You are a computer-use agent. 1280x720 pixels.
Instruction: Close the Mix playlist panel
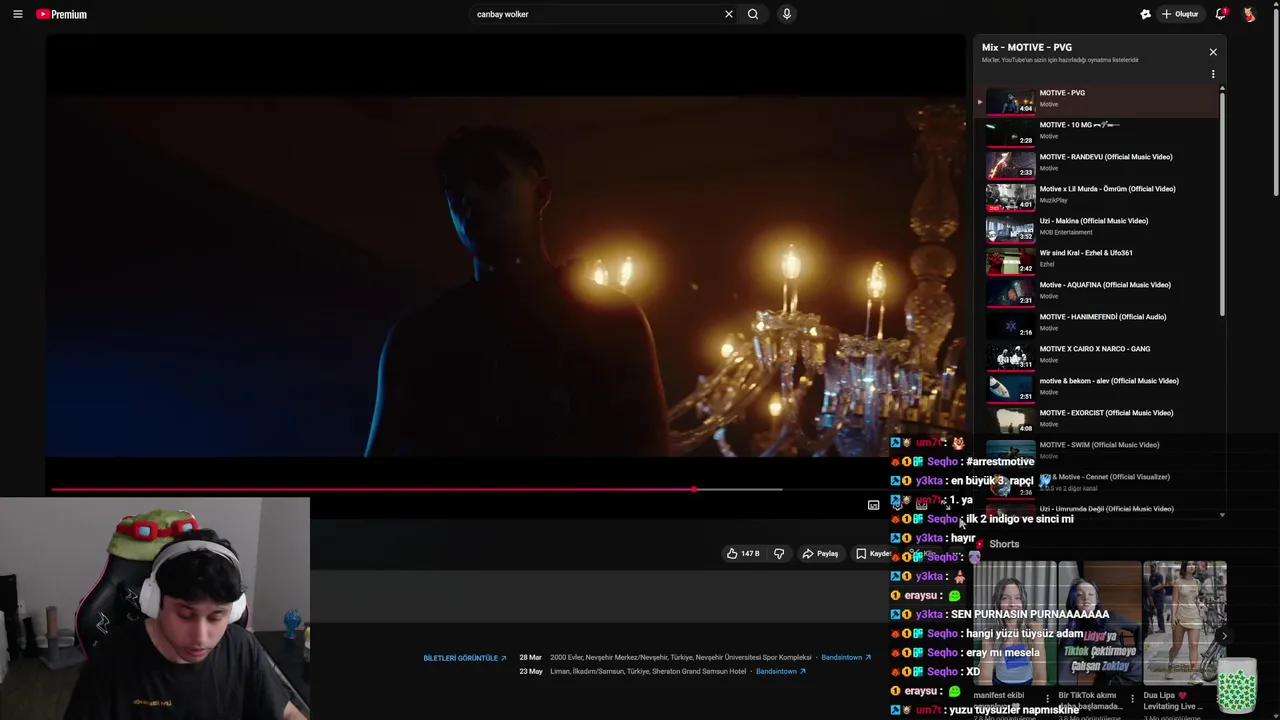pos(1213,52)
